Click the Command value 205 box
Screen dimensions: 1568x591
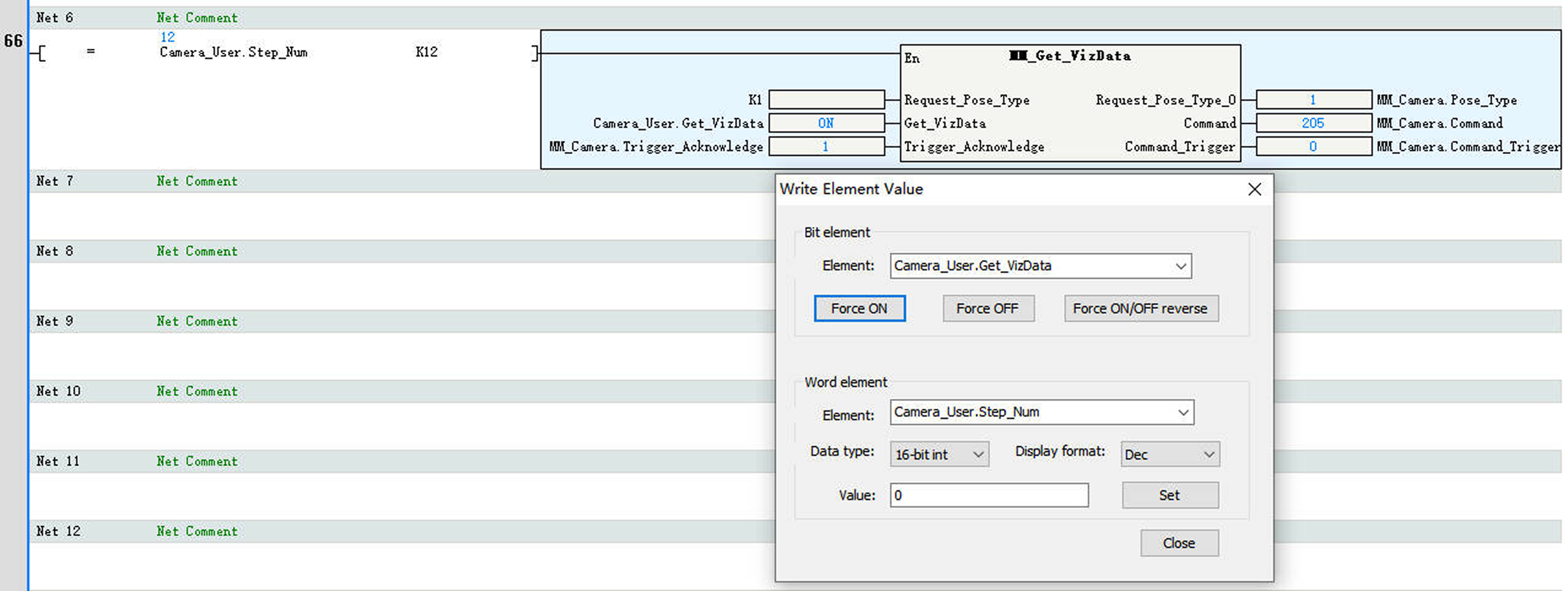pos(1313,123)
